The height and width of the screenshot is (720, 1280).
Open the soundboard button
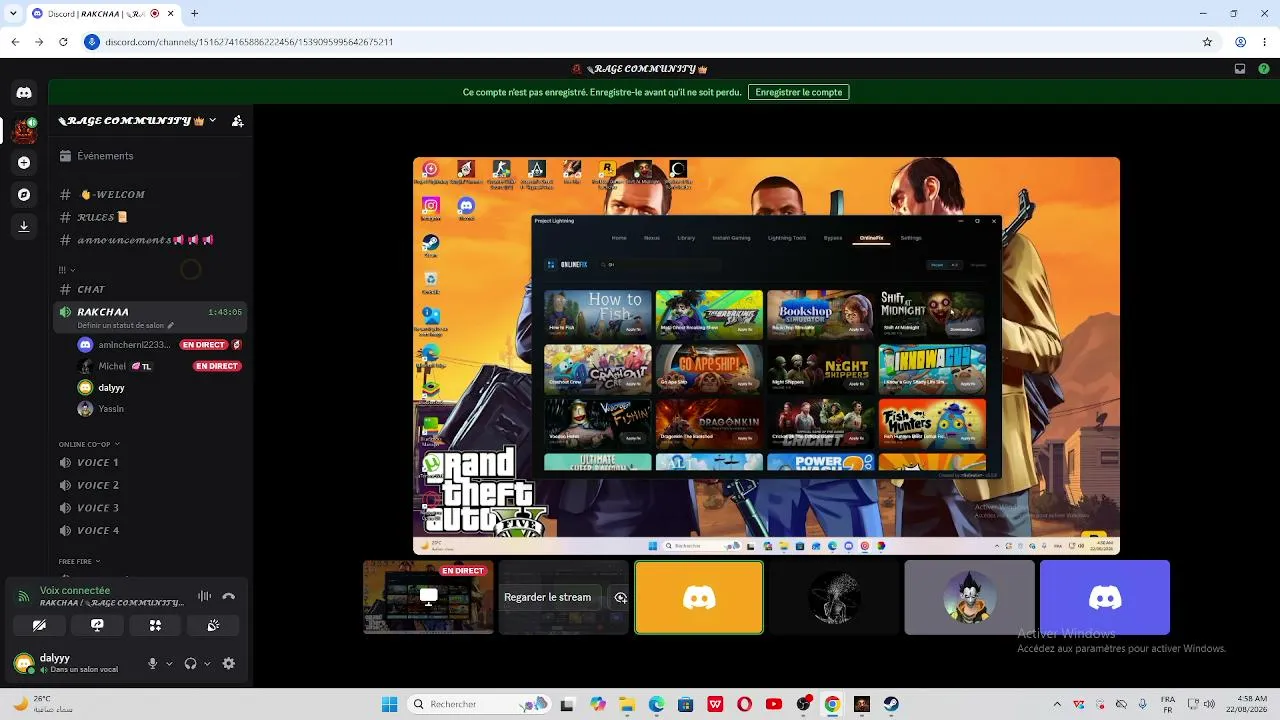[213, 625]
